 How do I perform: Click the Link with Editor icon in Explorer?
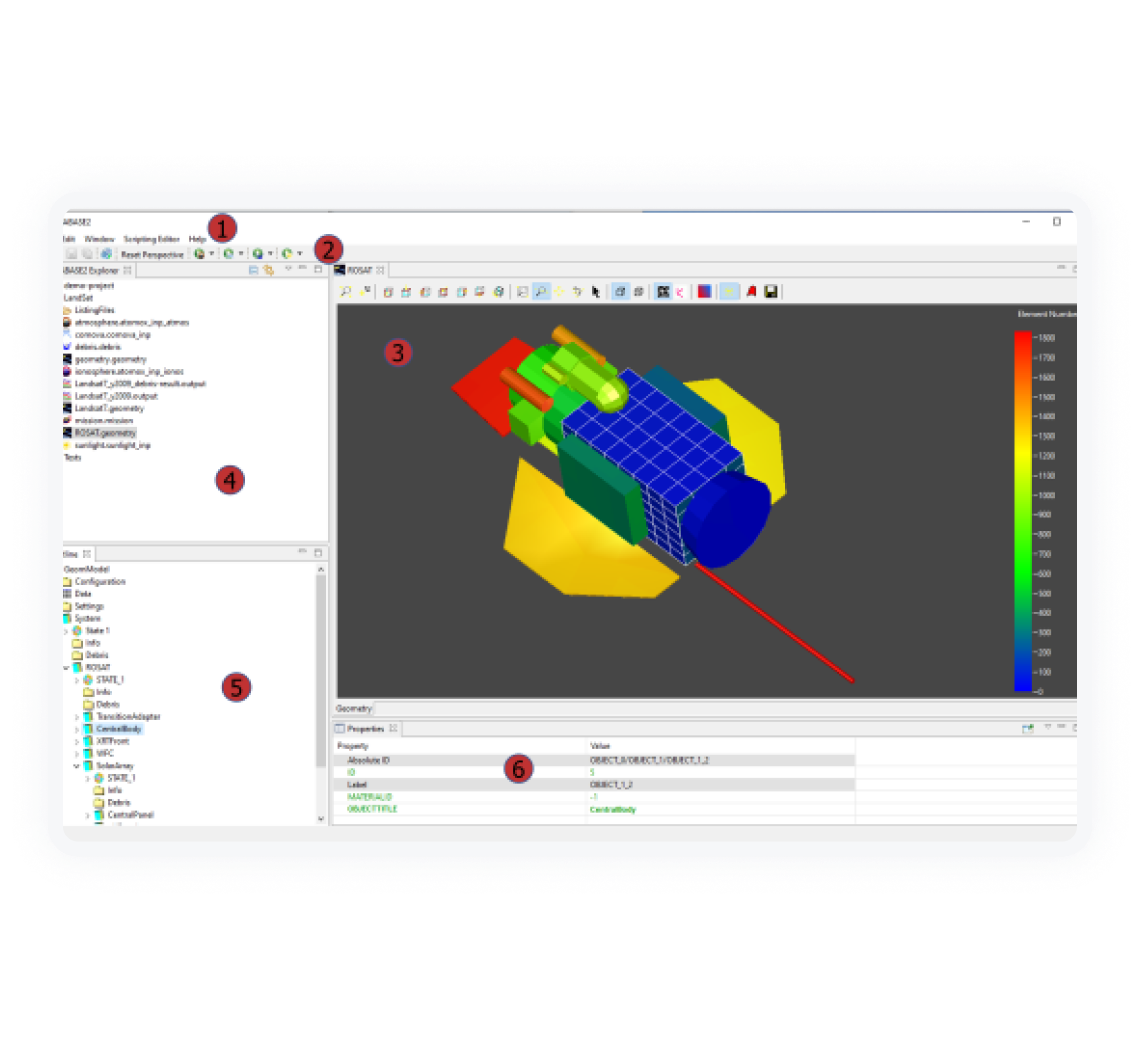tap(268, 270)
